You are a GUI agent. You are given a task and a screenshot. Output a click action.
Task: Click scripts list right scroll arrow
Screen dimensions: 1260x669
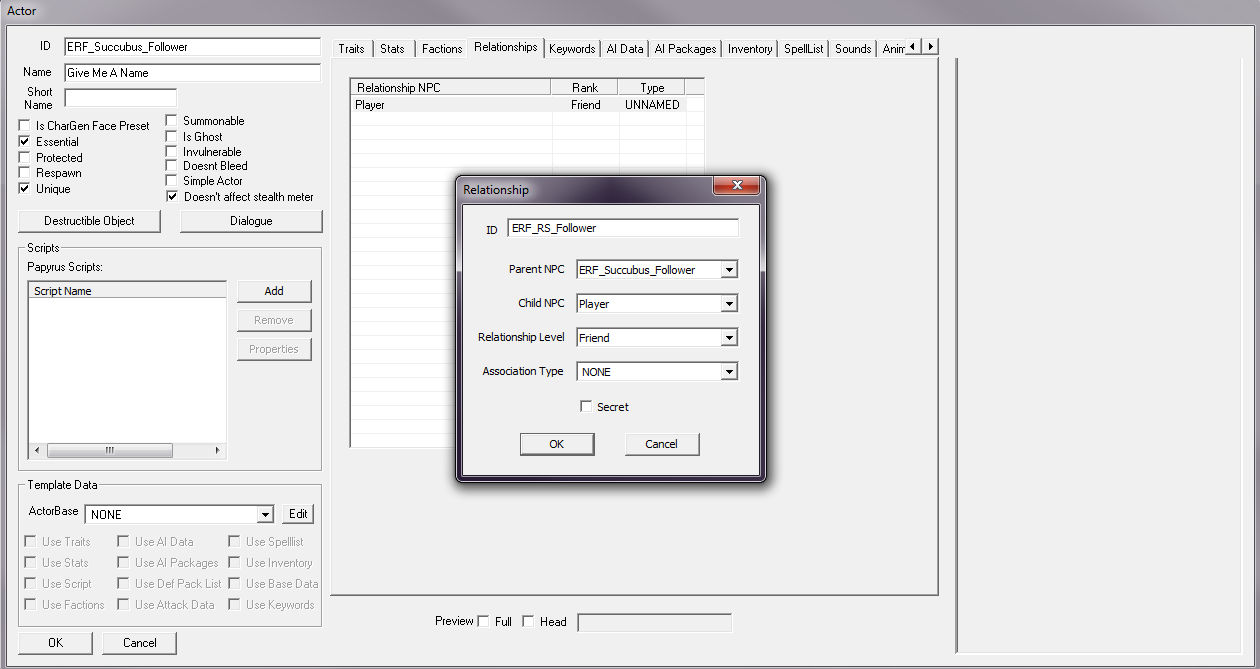218,450
